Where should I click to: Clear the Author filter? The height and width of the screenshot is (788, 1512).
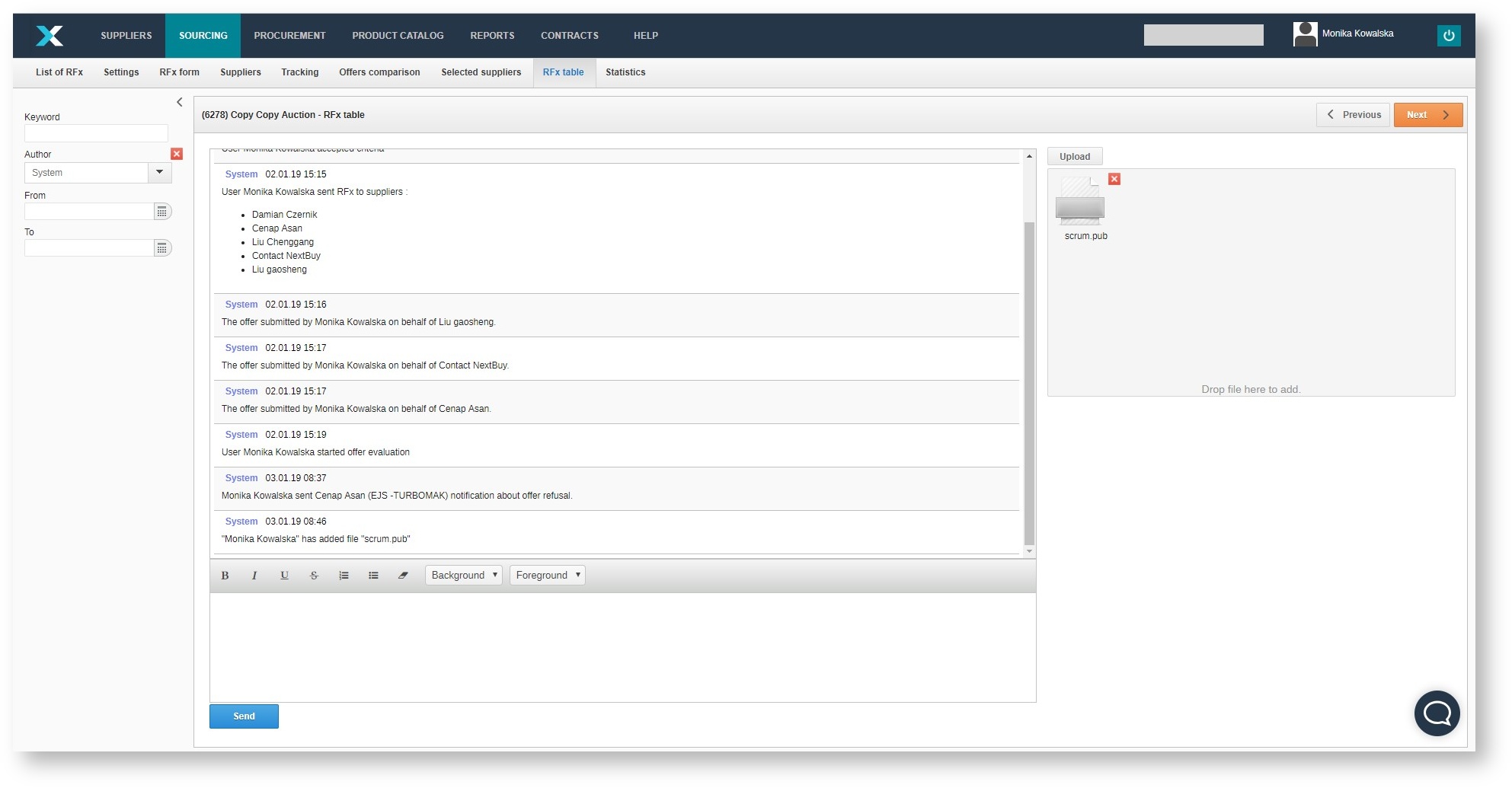coord(177,154)
